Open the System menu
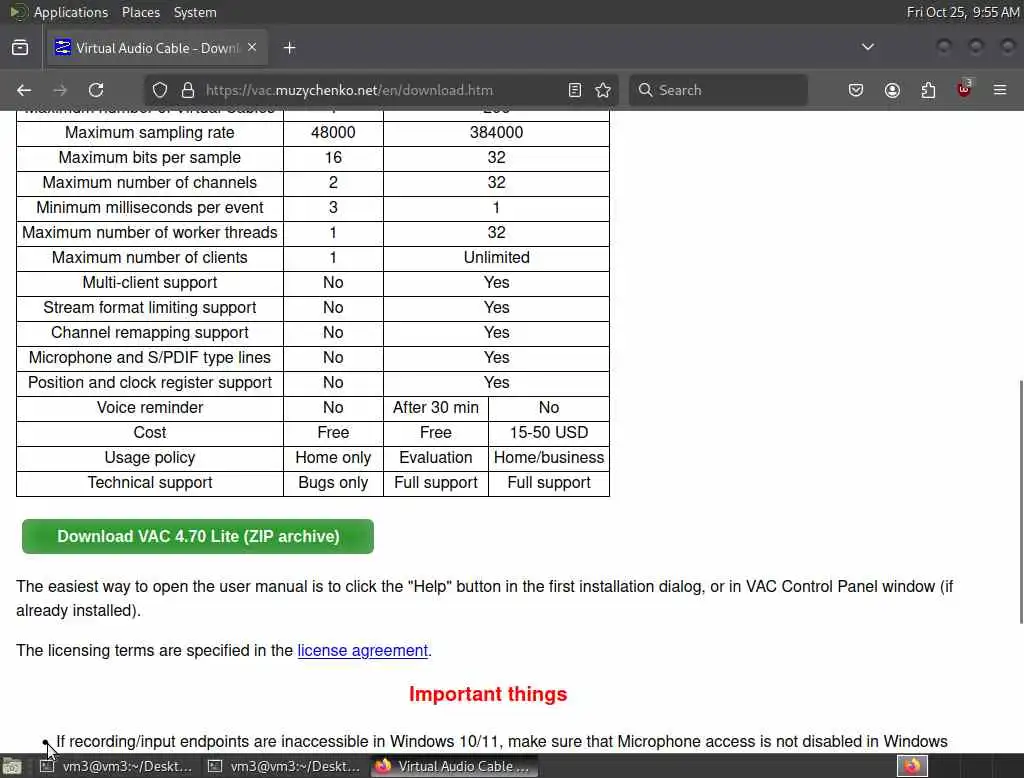Image resolution: width=1024 pixels, height=778 pixels. pyautogui.click(x=195, y=12)
